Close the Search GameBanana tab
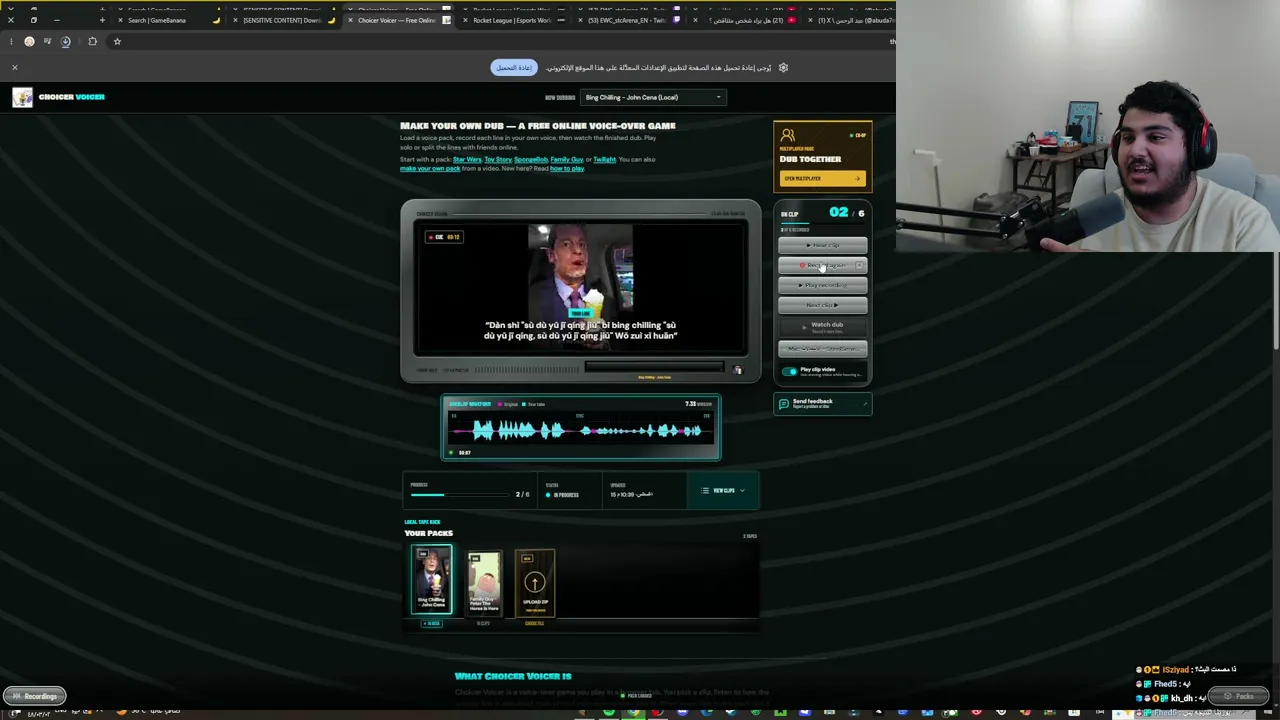1280x720 pixels. point(120,20)
